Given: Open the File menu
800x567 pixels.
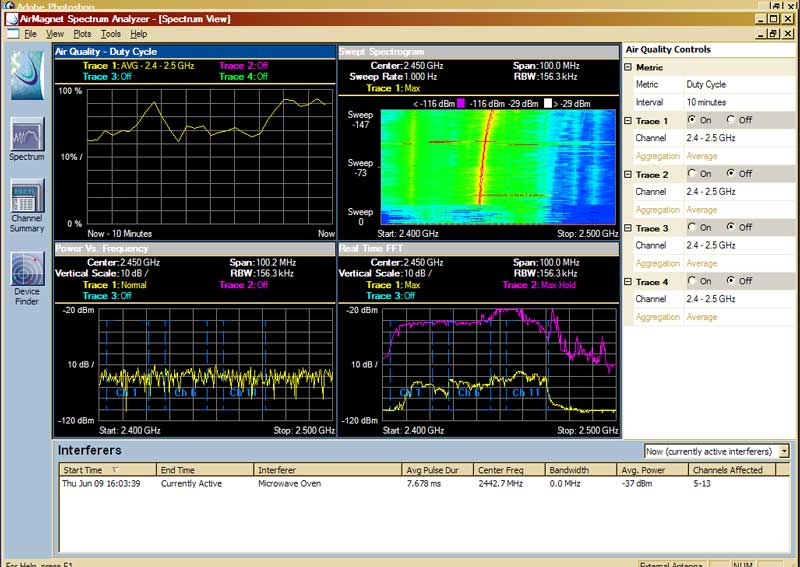Looking at the screenshot, I should (x=31, y=34).
